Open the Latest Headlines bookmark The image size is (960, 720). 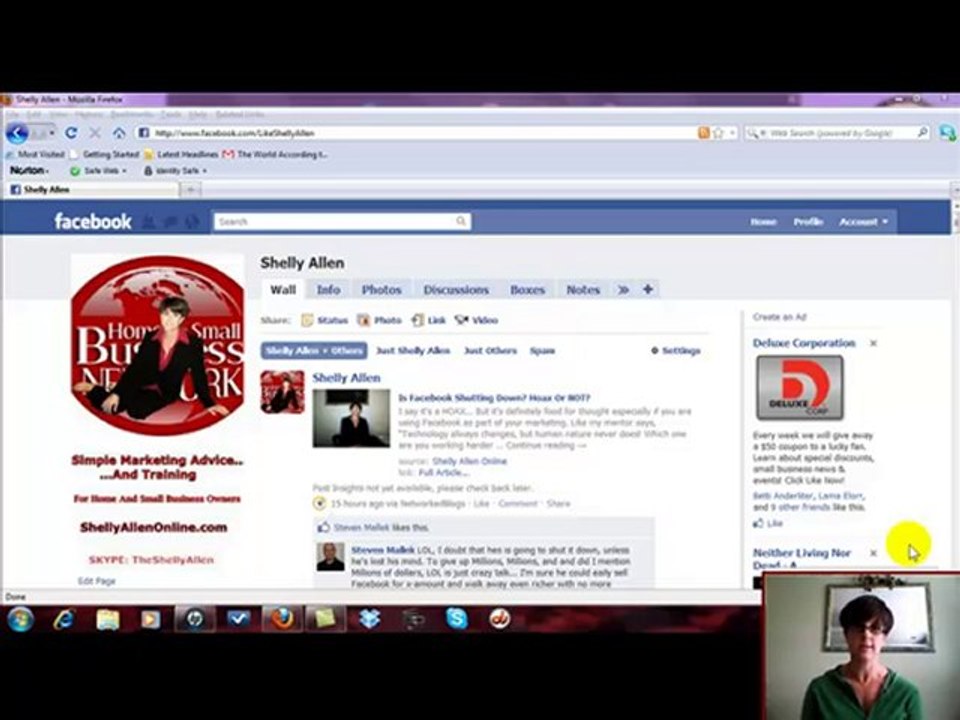click(x=181, y=155)
